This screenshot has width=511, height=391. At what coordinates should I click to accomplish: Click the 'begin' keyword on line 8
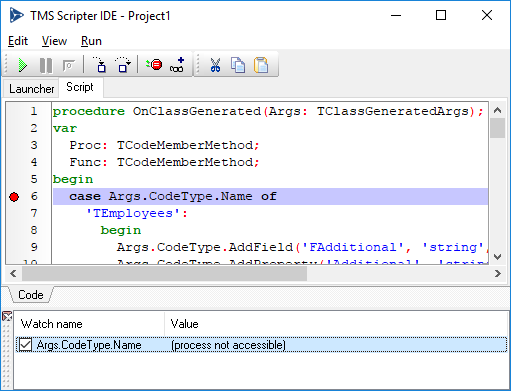click(121, 230)
